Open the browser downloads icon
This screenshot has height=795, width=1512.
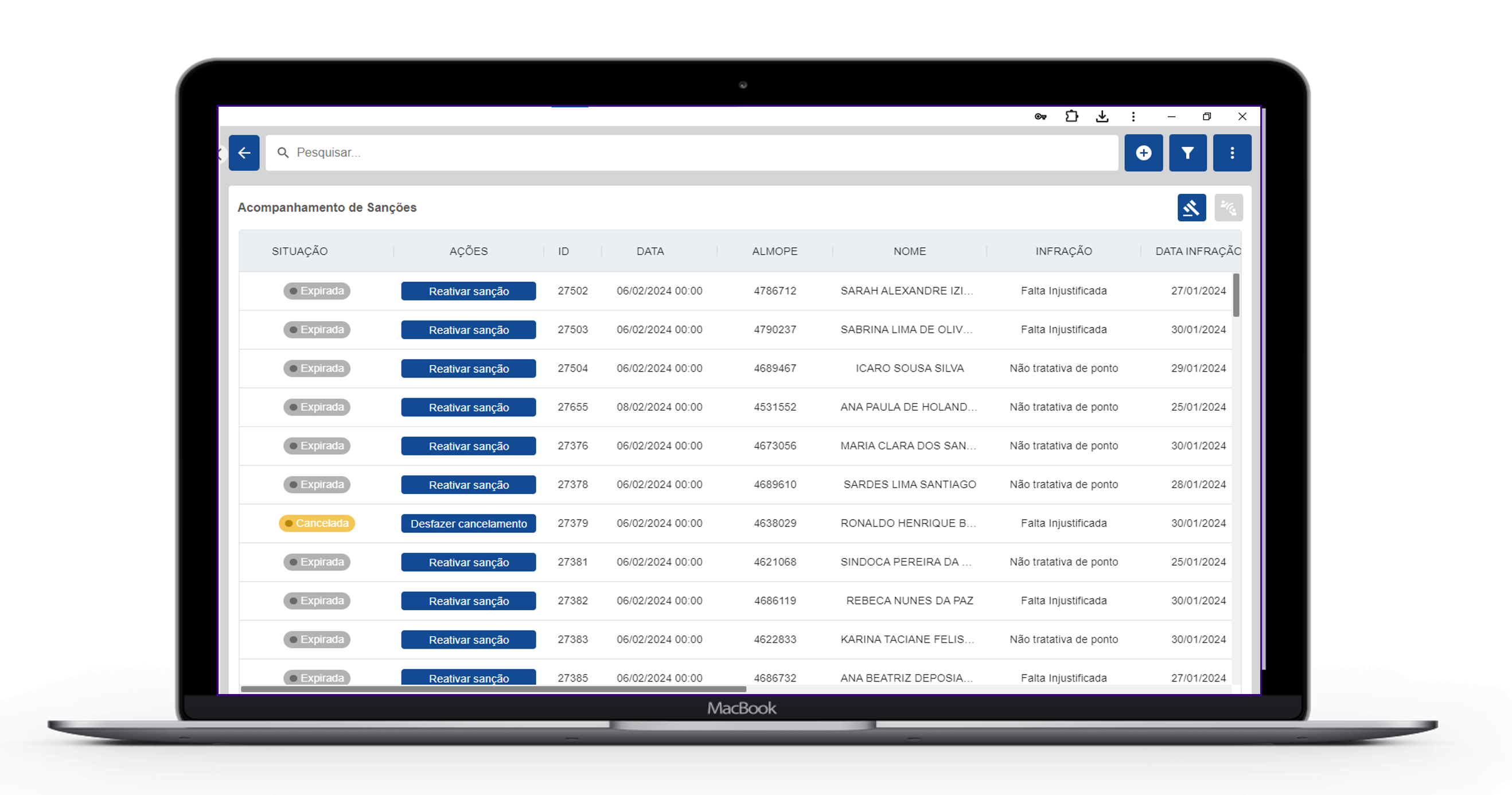(x=1102, y=116)
